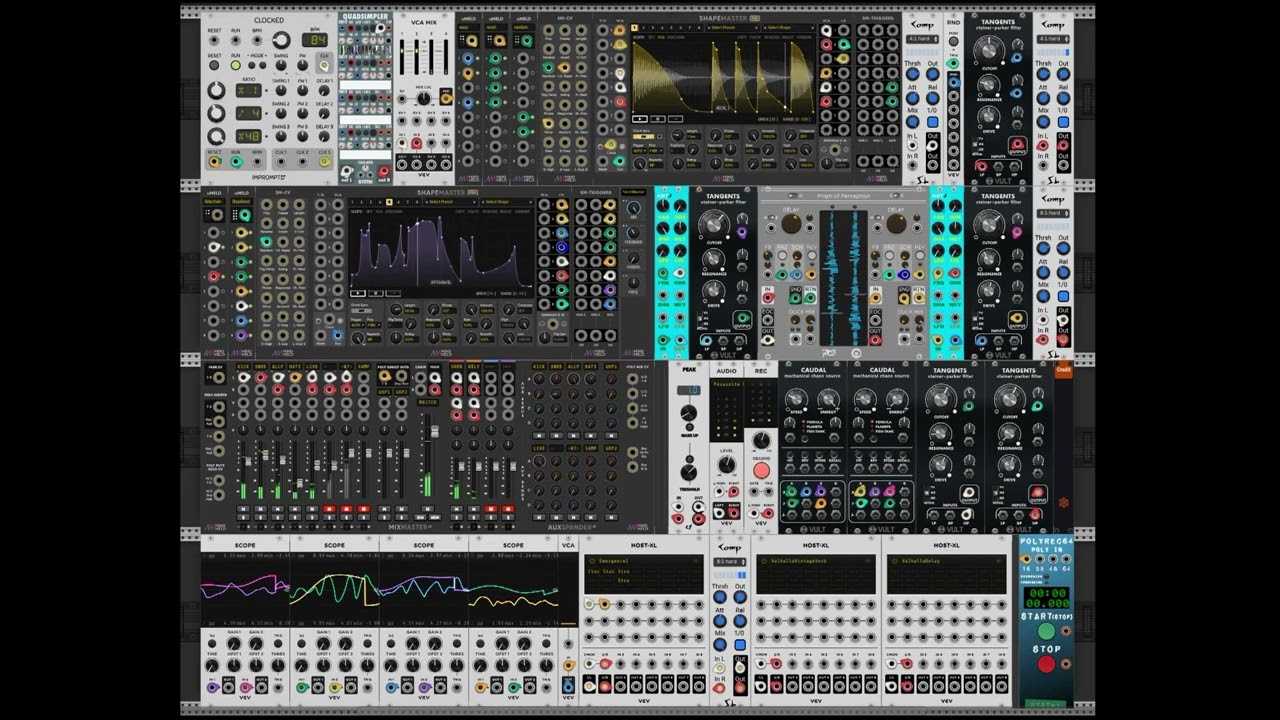
Task: Open the warp label on the first uMELD
Action: pos(469,27)
